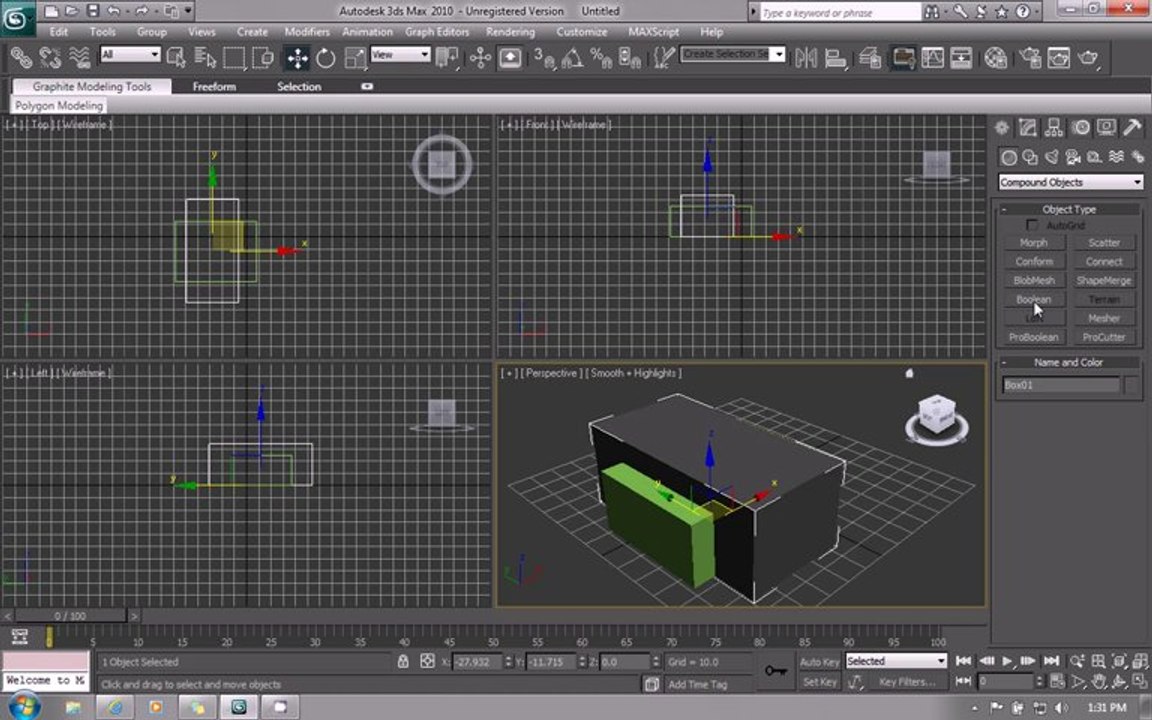This screenshot has height=720, width=1152.
Task: Open the Curve Editor icon
Action: pyautogui.click(x=932, y=57)
